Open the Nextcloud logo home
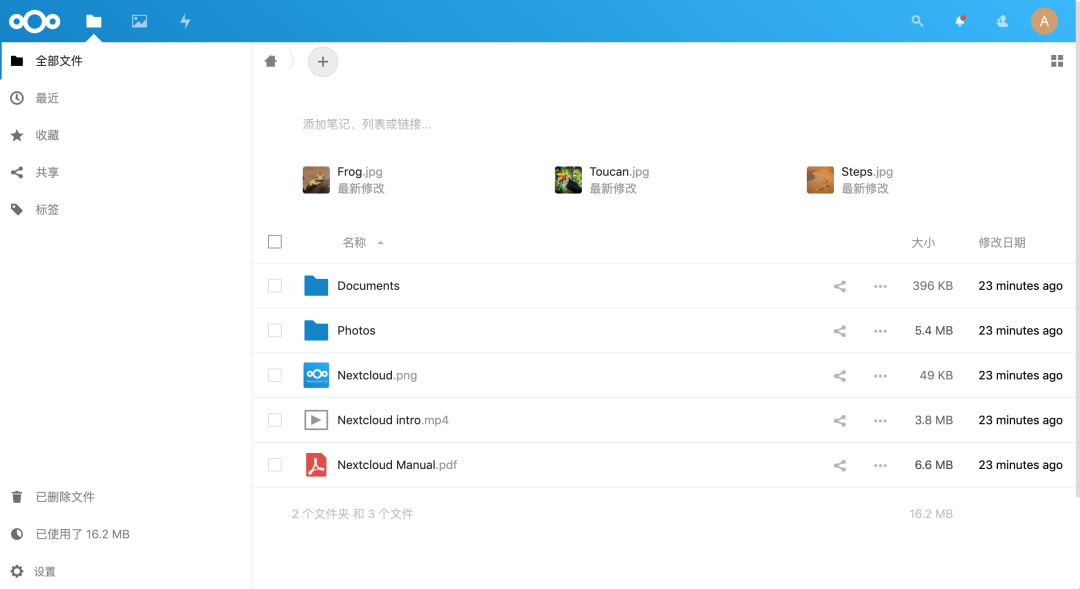Viewport: 1080px width, 589px height. (x=34, y=21)
